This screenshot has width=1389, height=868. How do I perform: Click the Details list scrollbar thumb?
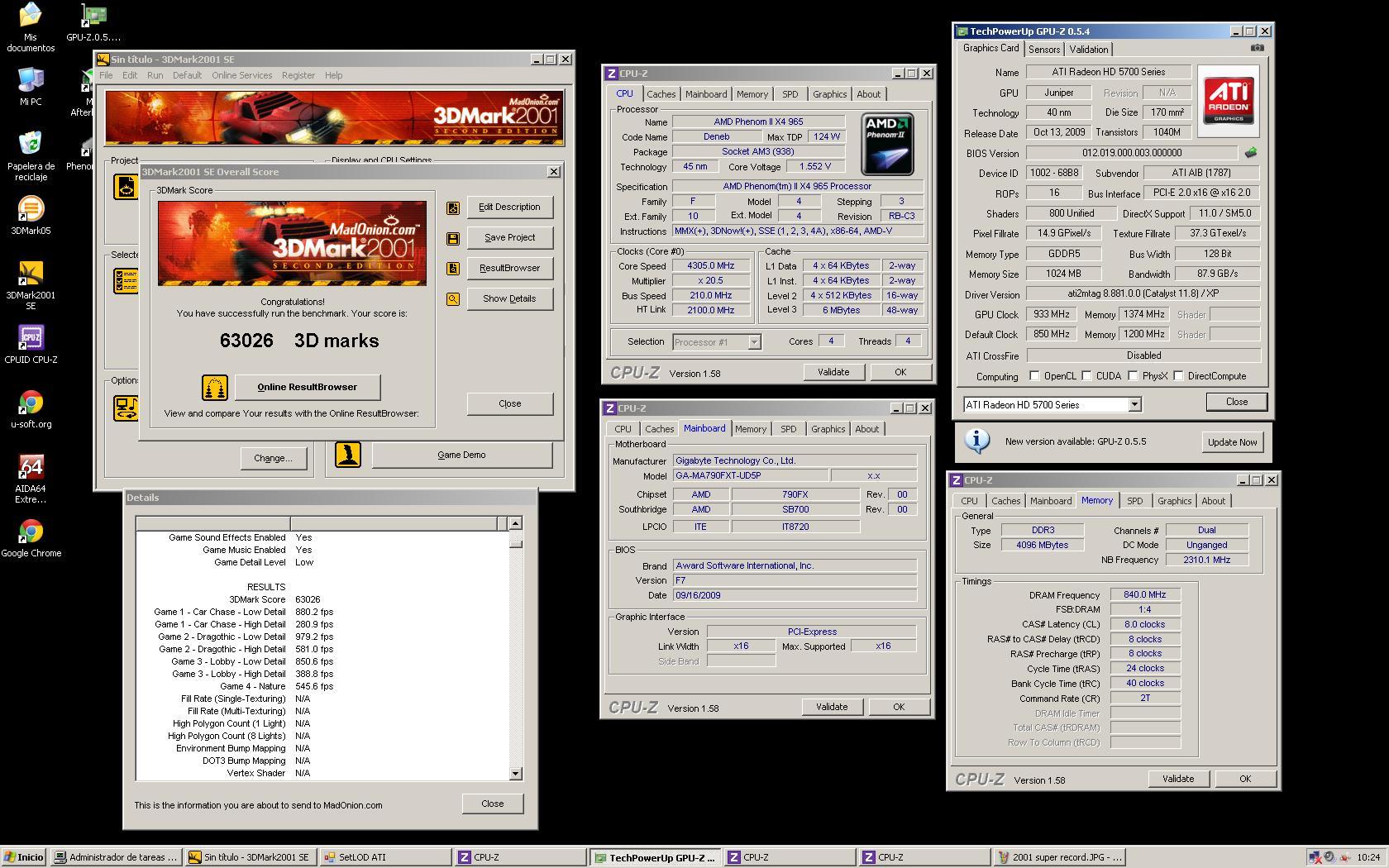516,543
